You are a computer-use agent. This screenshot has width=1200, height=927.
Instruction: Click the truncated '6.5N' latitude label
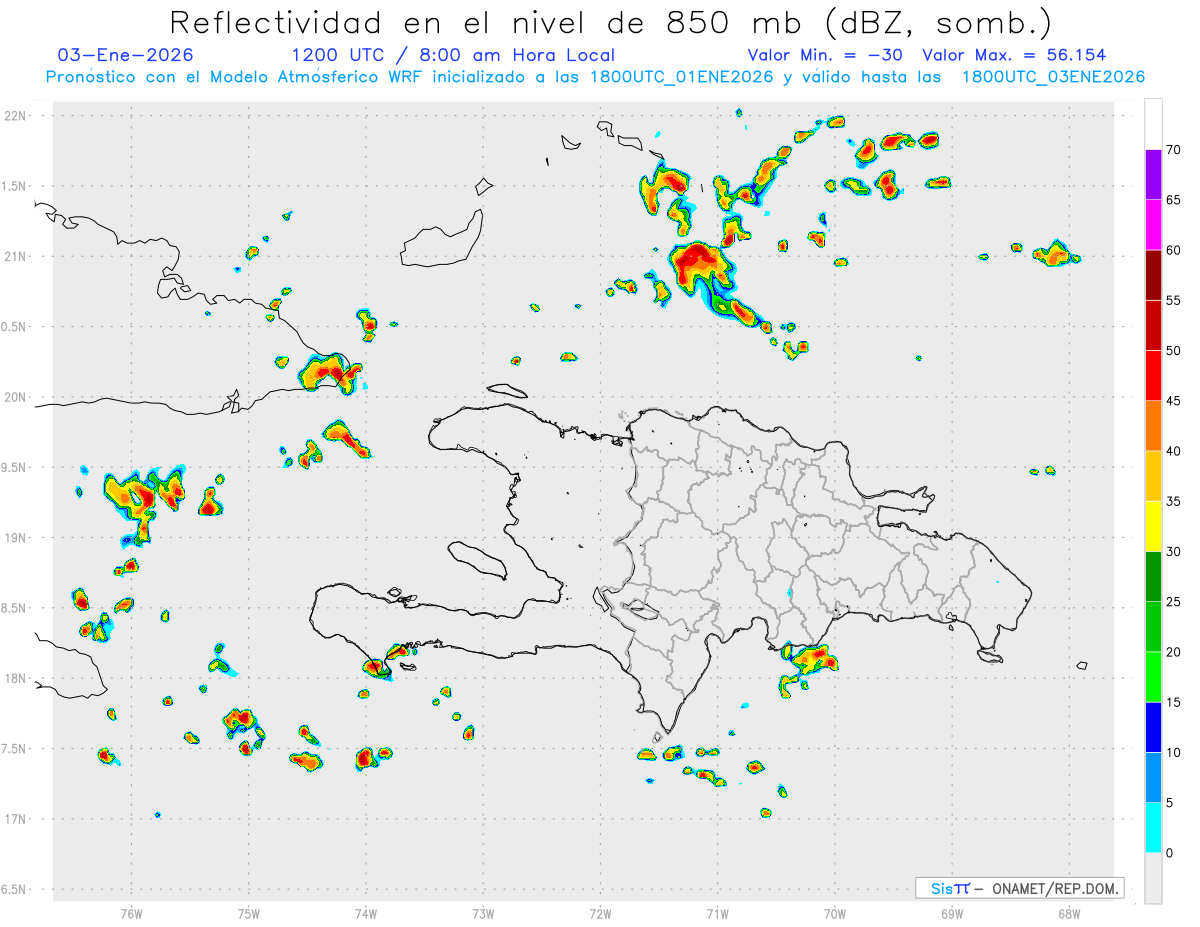tap(15, 889)
